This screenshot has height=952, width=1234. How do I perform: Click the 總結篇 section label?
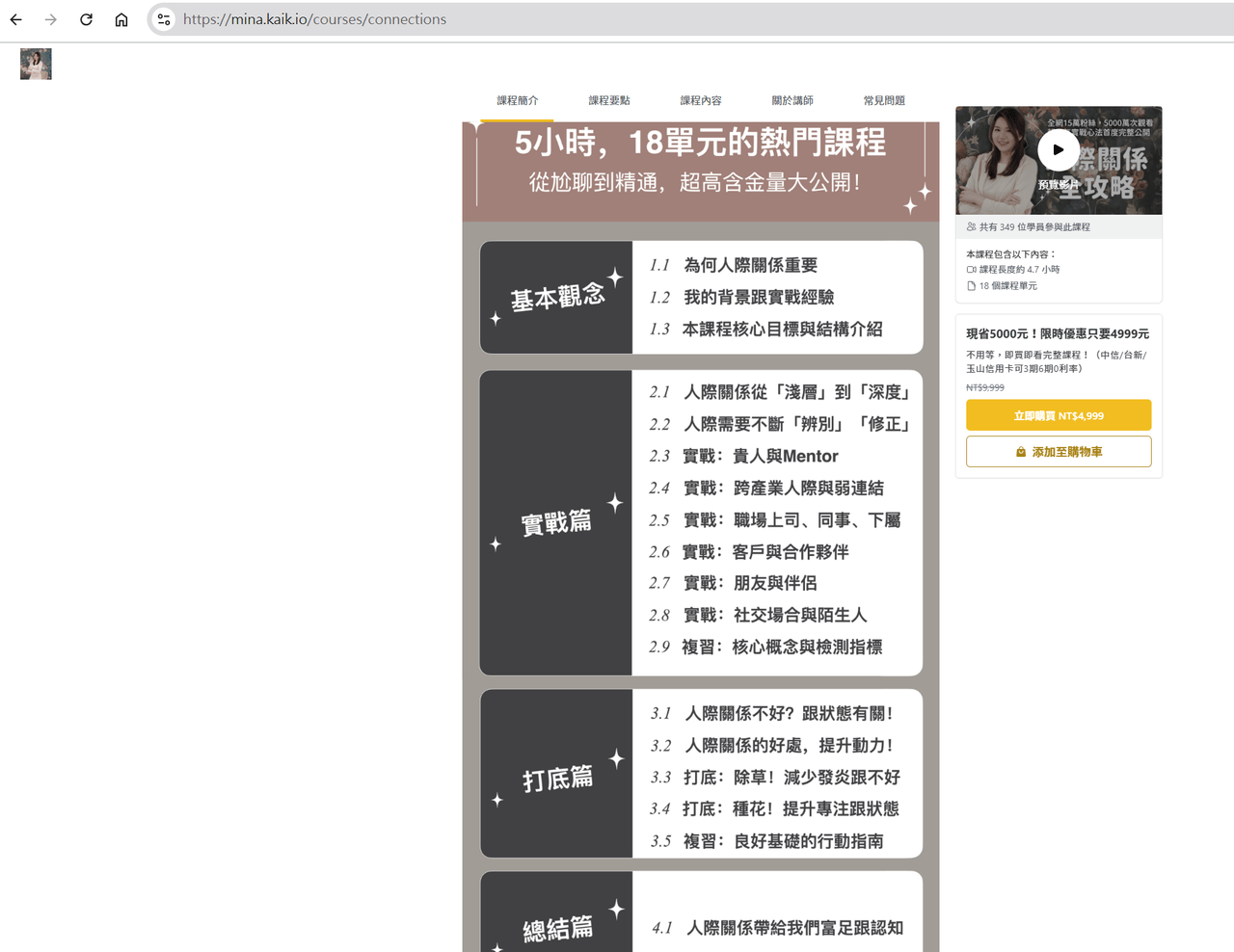coord(557,929)
